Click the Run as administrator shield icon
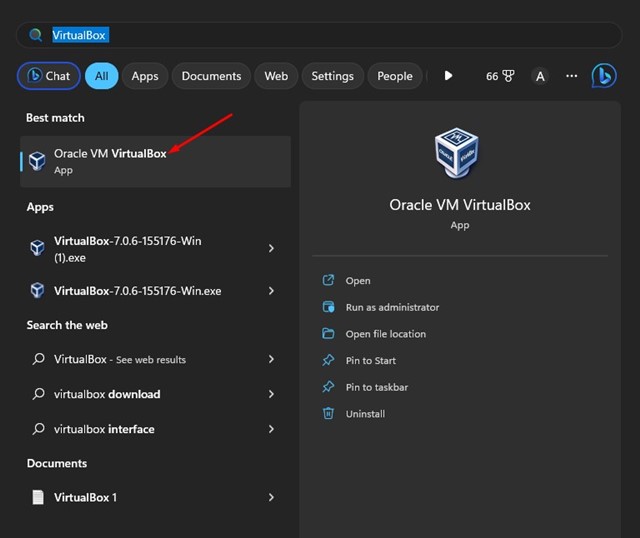This screenshot has width=640, height=538. pyautogui.click(x=328, y=307)
